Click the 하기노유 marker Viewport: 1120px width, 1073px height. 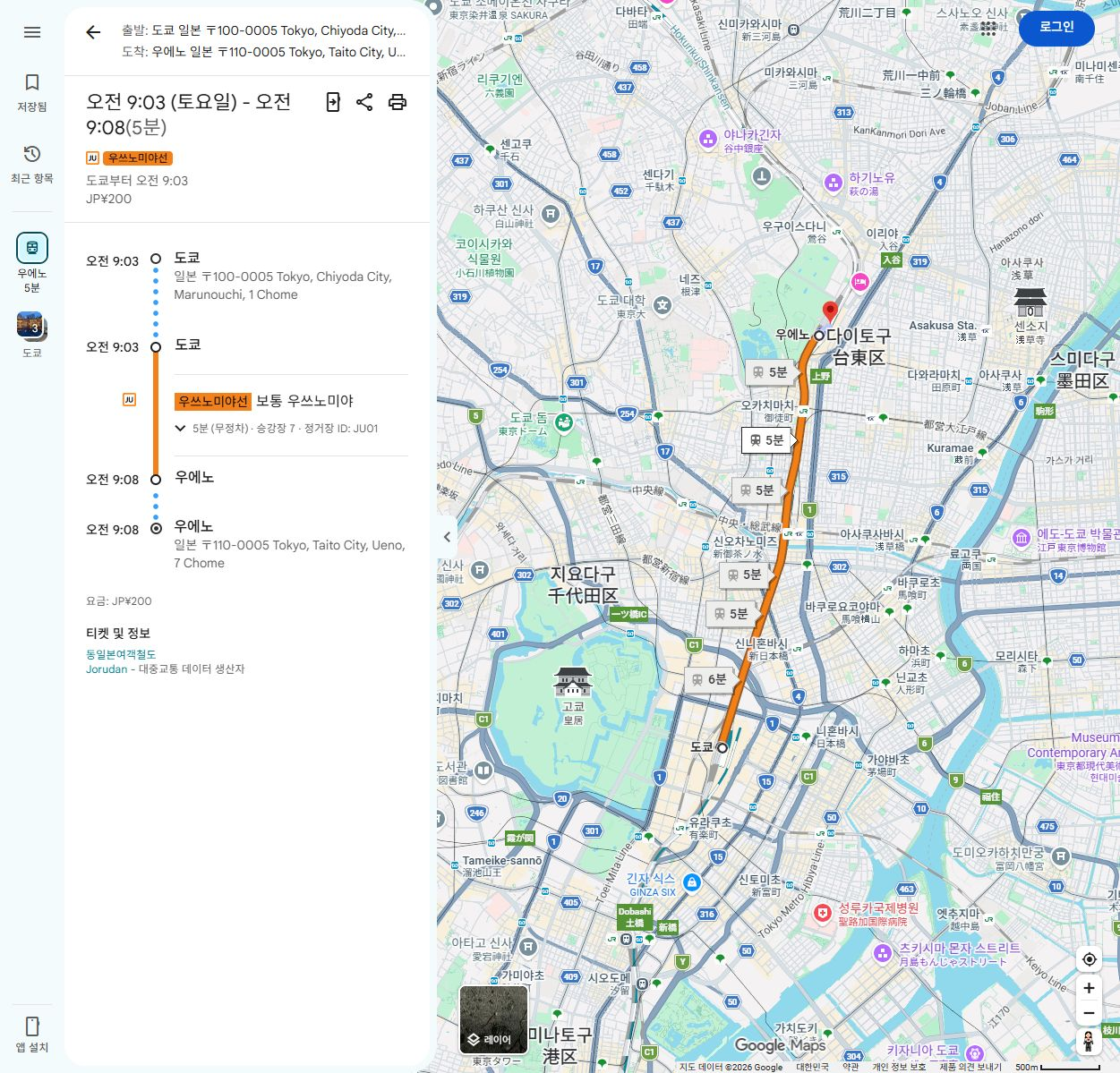834,183
